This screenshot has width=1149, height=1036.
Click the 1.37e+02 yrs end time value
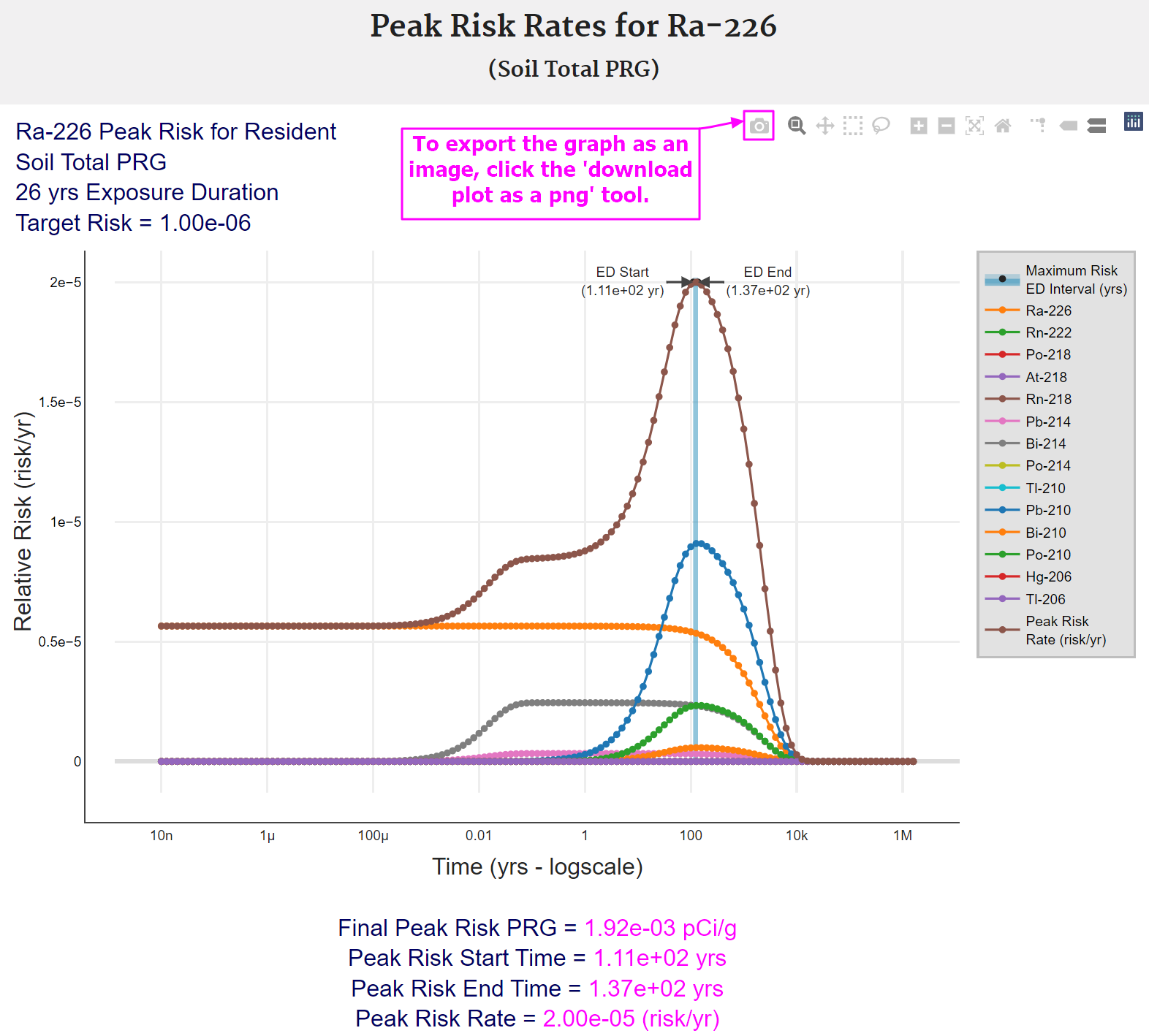[656, 989]
